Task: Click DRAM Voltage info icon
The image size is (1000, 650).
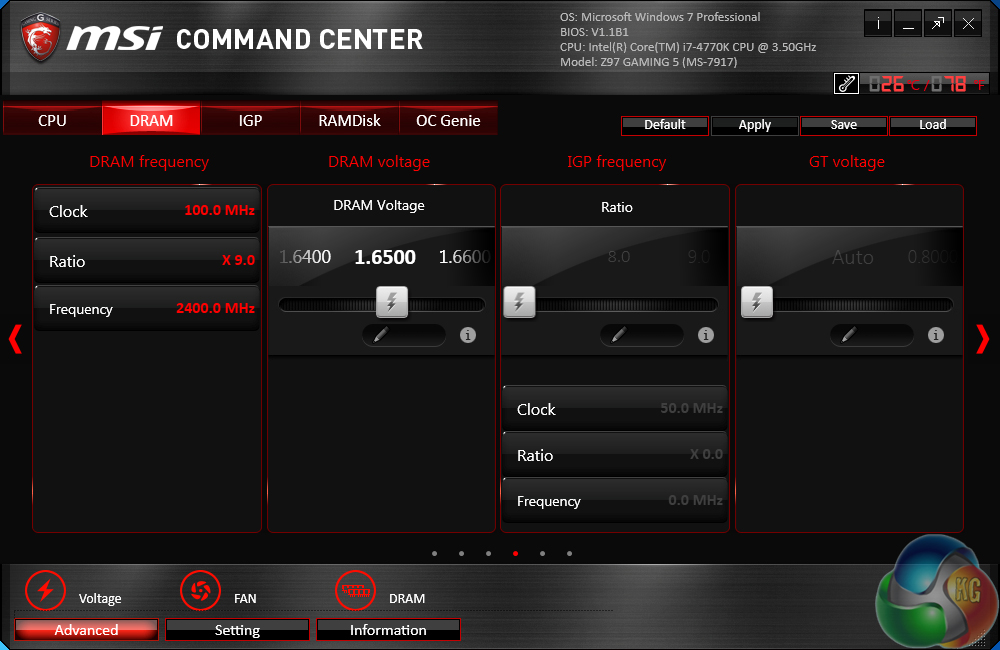Action: click(x=467, y=335)
